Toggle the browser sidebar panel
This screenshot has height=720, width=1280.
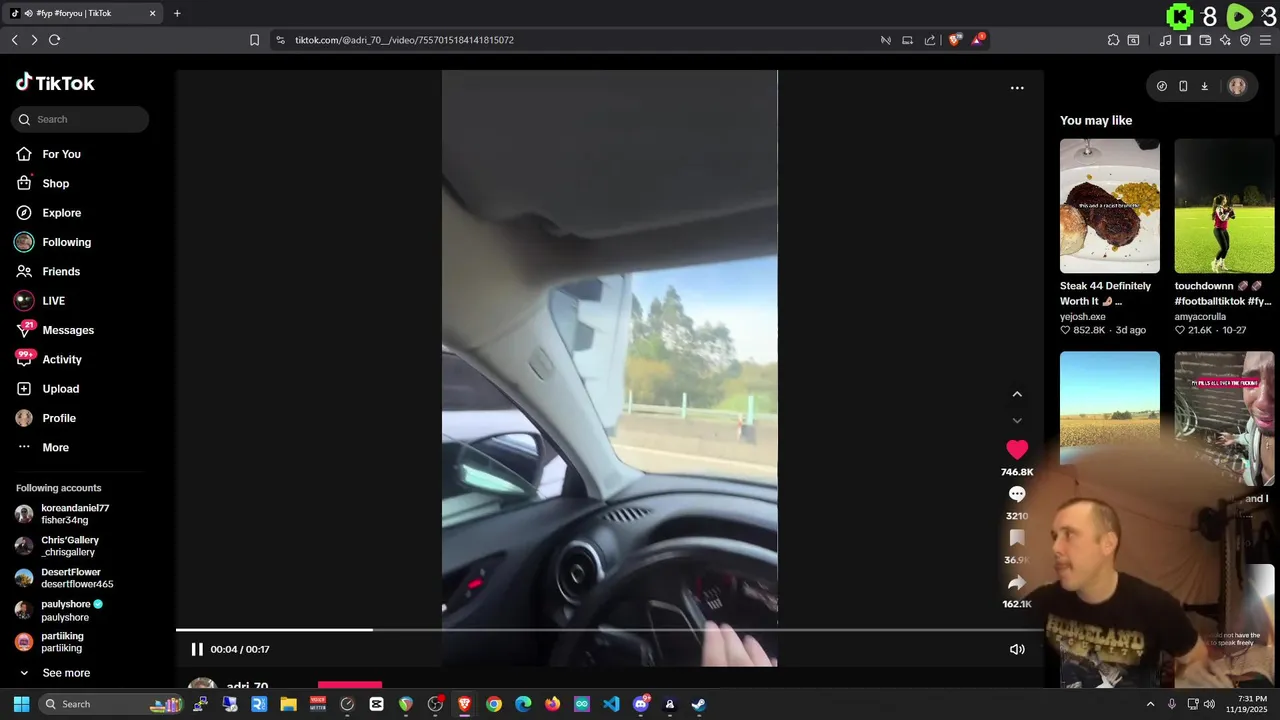[x=1185, y=40]
